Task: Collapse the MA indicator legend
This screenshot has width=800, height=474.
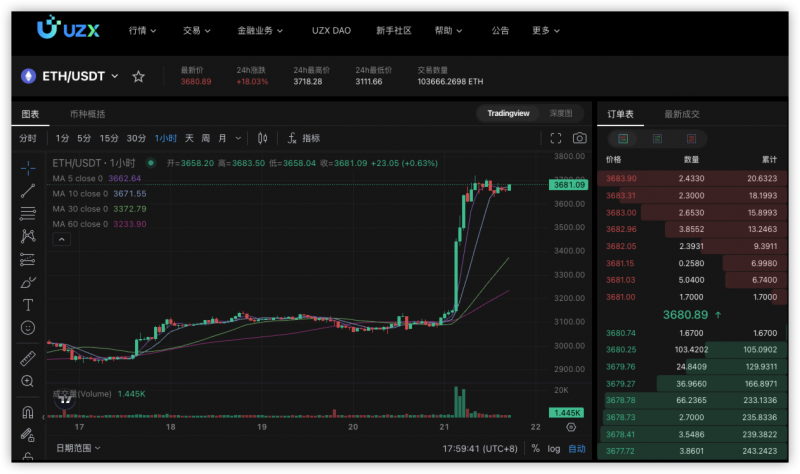Action: tap(62, 239)
